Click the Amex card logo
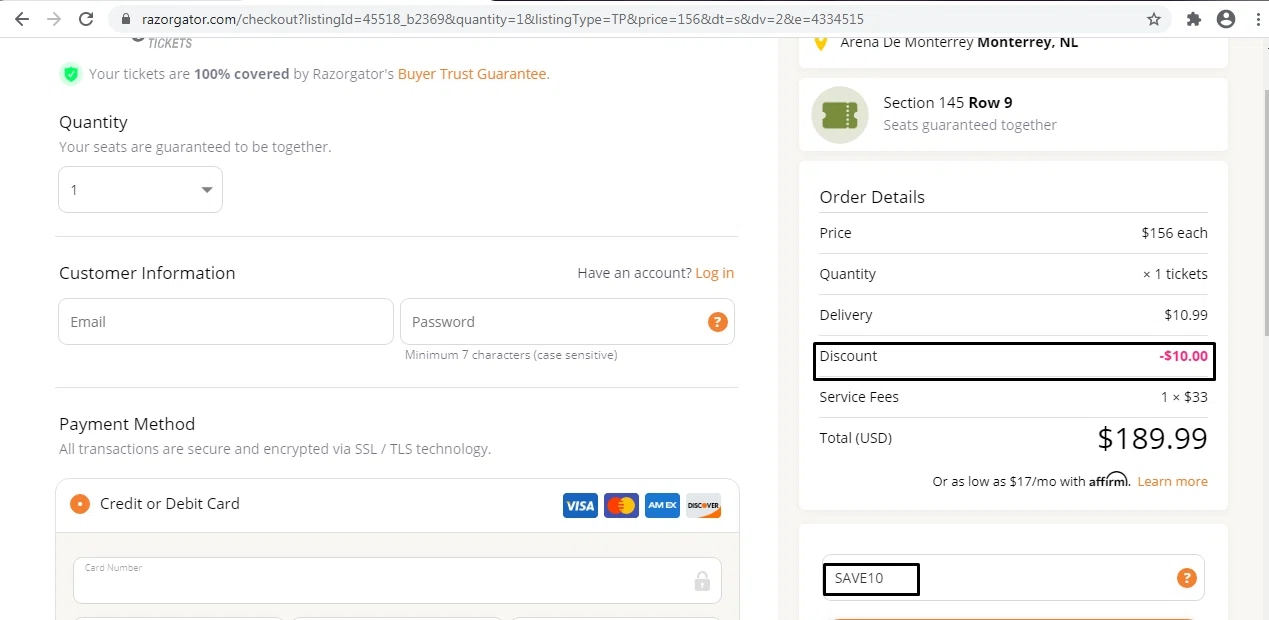The height and width of the screenshot is (620, 1269). tap(662, 505)
